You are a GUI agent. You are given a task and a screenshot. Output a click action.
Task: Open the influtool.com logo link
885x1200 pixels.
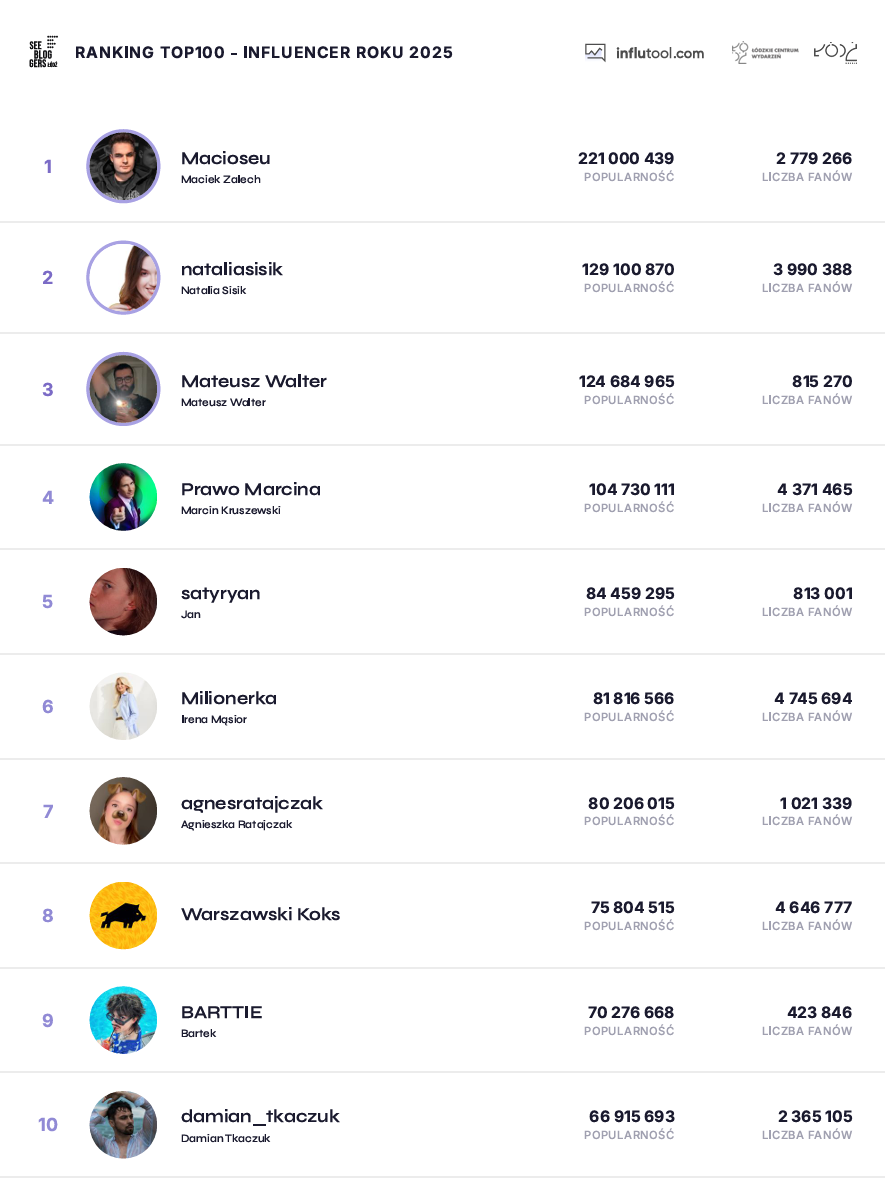pyautogui.click(x=644, y=53)
